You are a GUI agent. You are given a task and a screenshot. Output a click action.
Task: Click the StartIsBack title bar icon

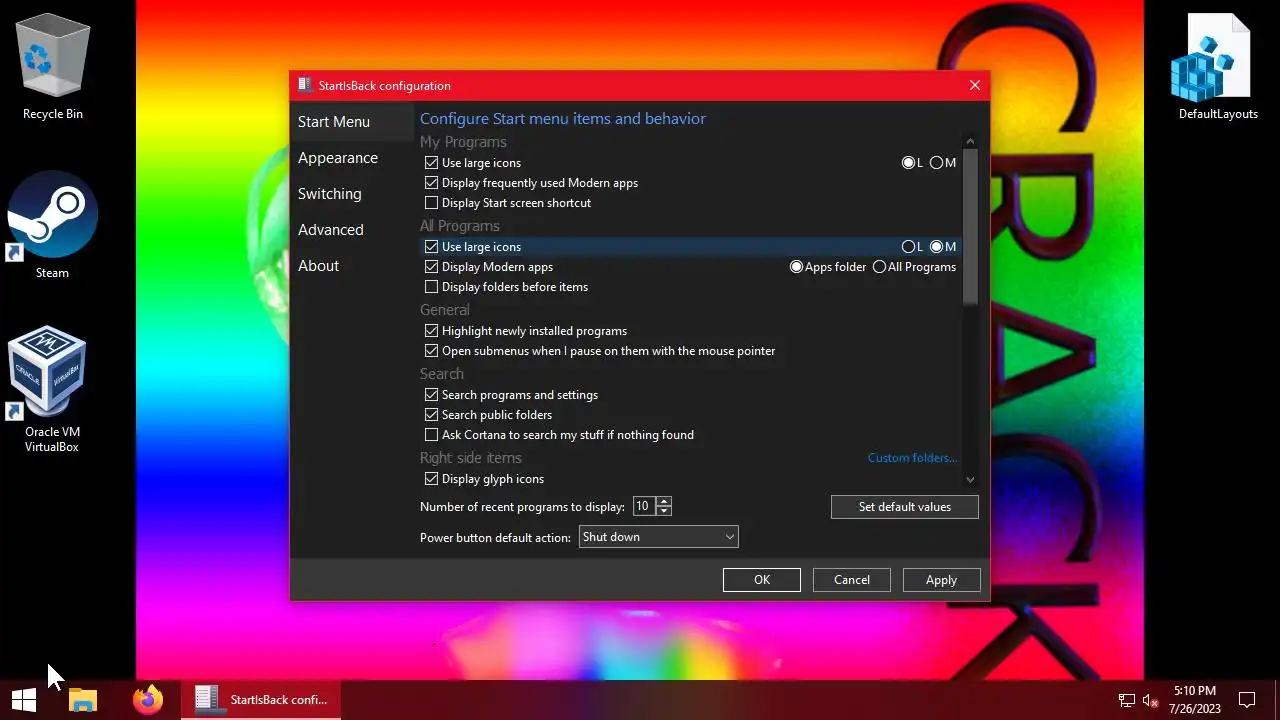(305, 85)
